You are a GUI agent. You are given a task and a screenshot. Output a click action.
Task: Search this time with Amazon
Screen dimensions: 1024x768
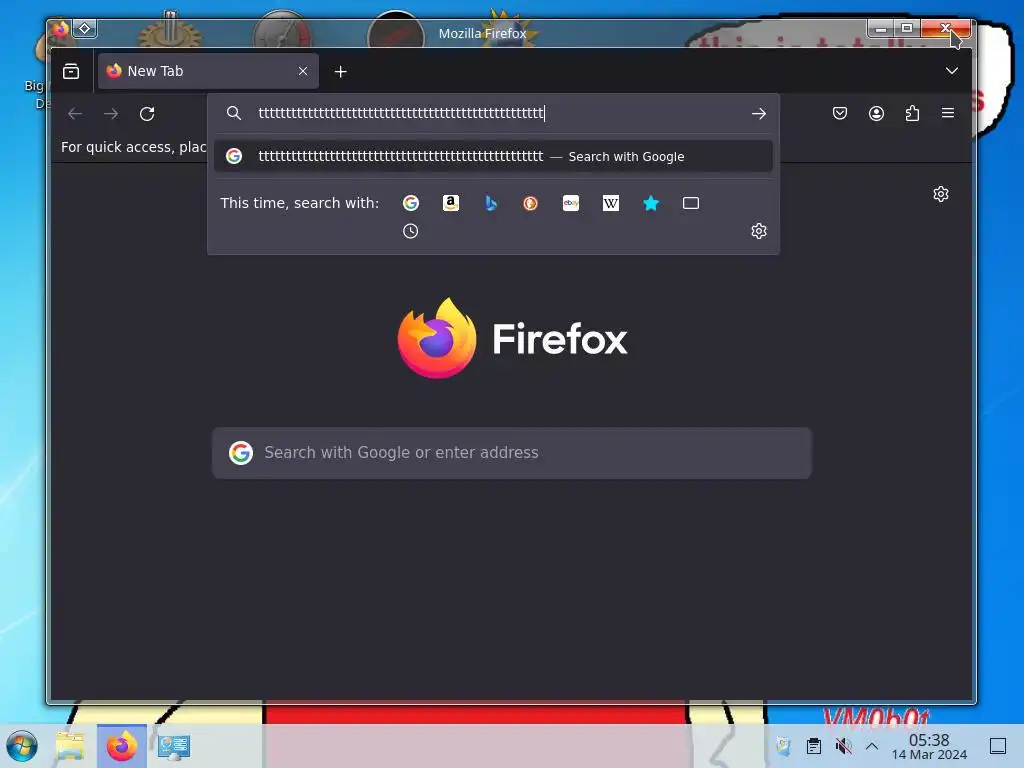pyautogui.click(x=451, y=203)
